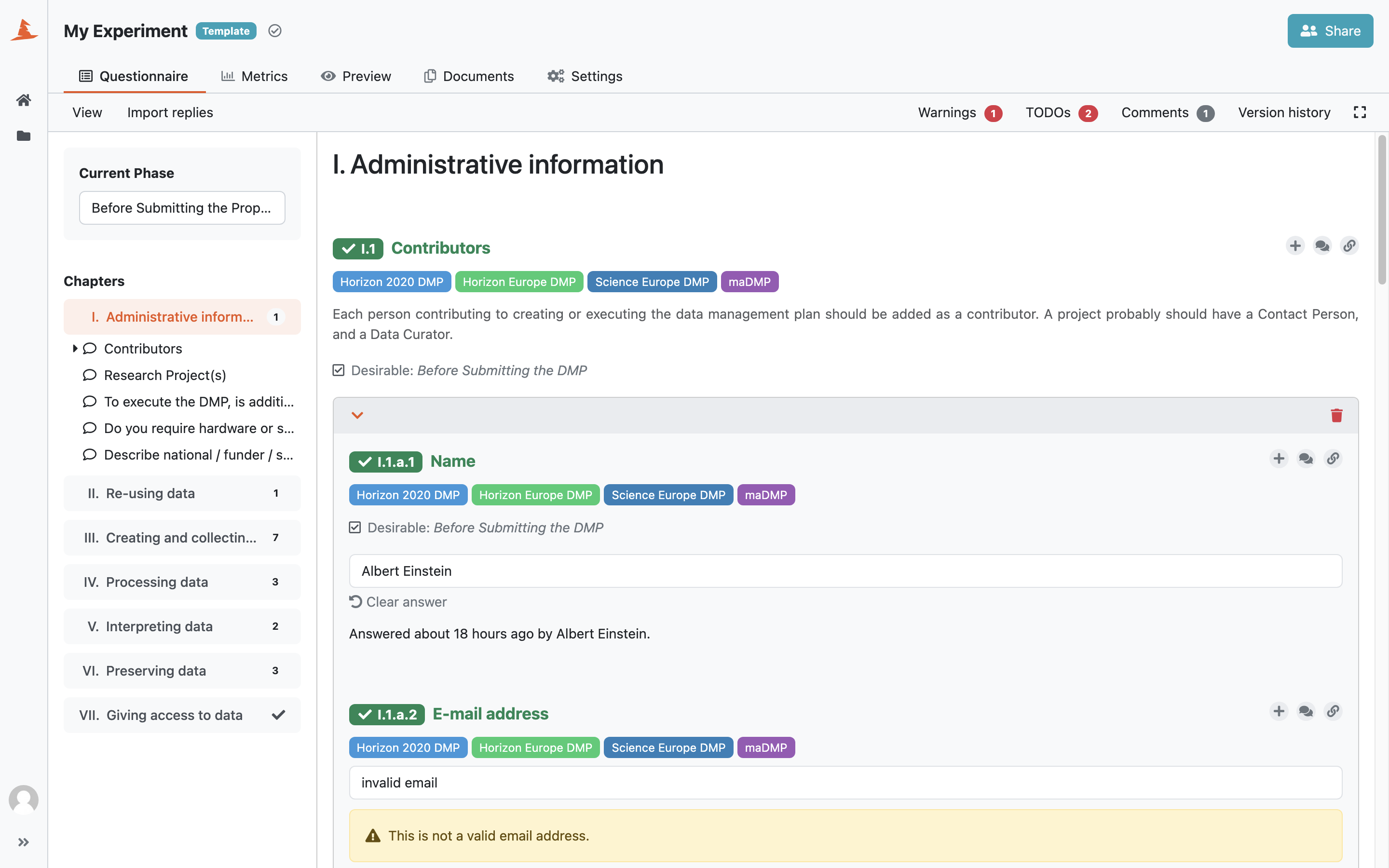This screenshot has height=868, width=1389.
Task: Click the wizard hat app logo
Action: (24, 30)
